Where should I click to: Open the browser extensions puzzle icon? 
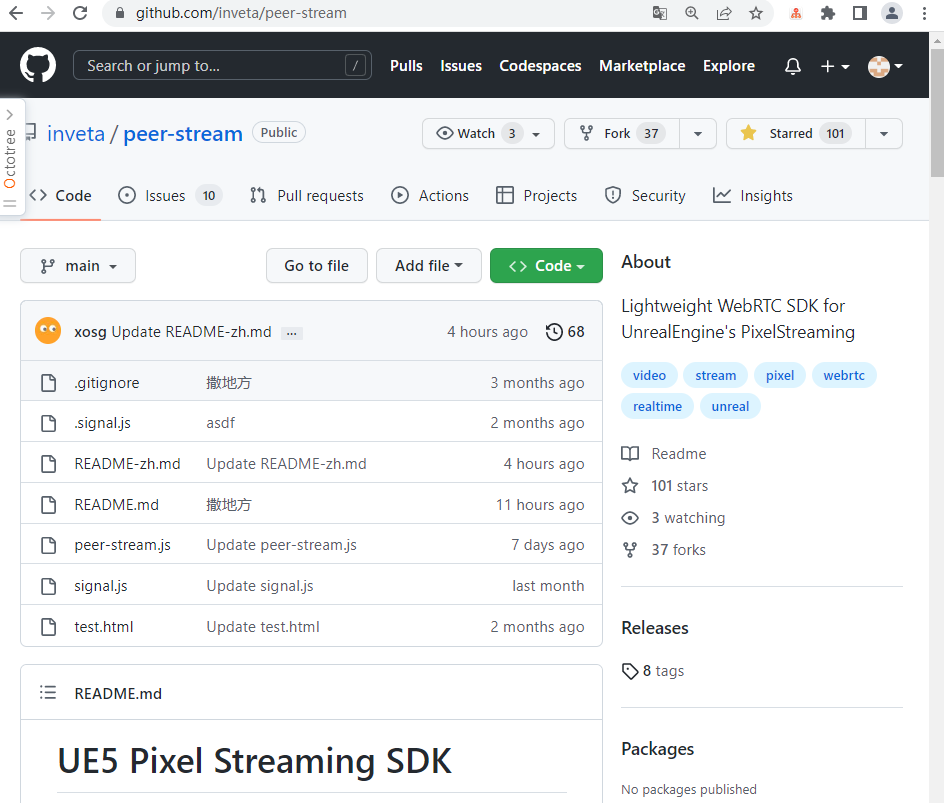(828, 14)
